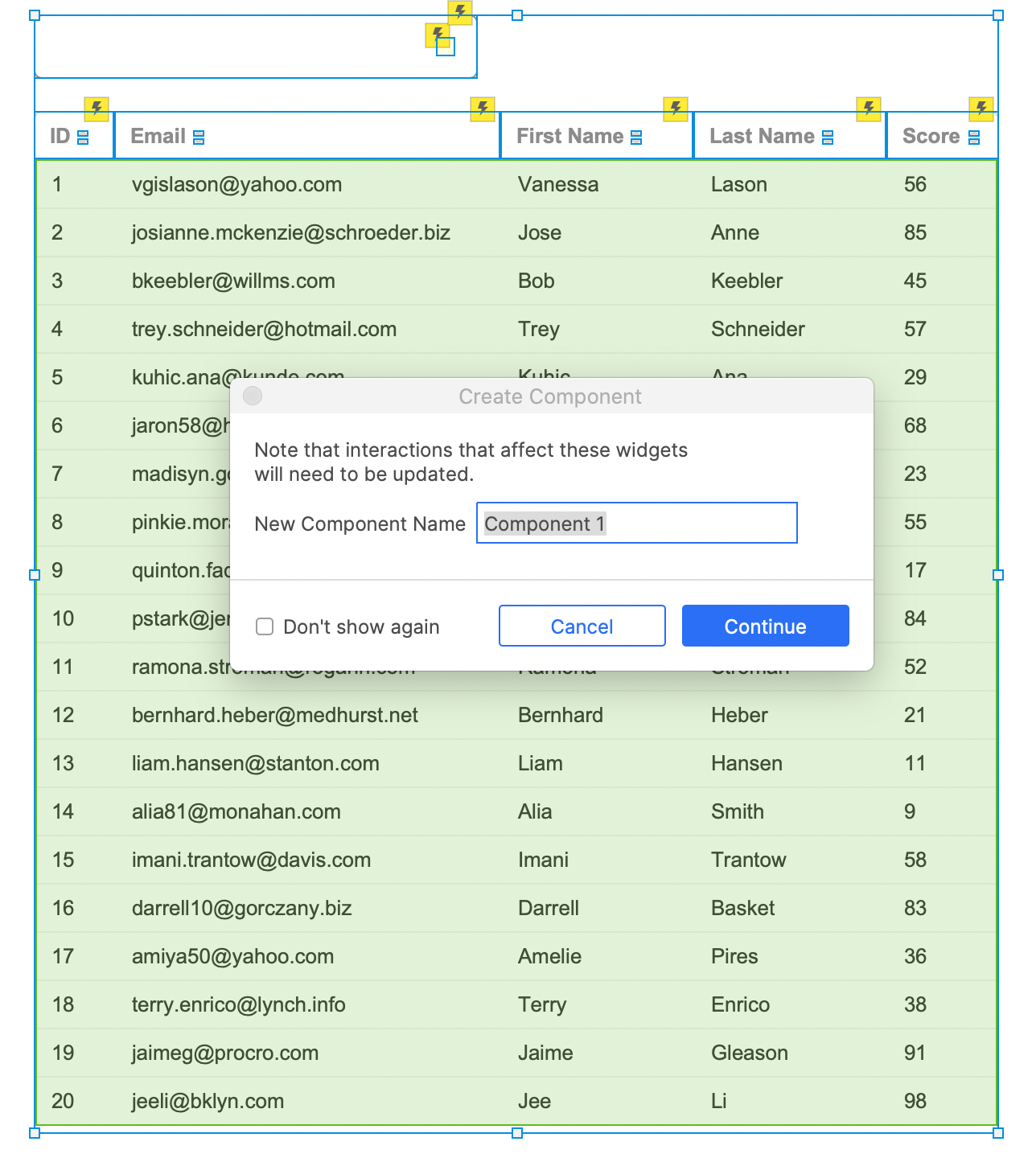Screen dimensions: 1036x1158
Task: Enable the Don't show again checkbox
Action: click(x=265, y=626)
